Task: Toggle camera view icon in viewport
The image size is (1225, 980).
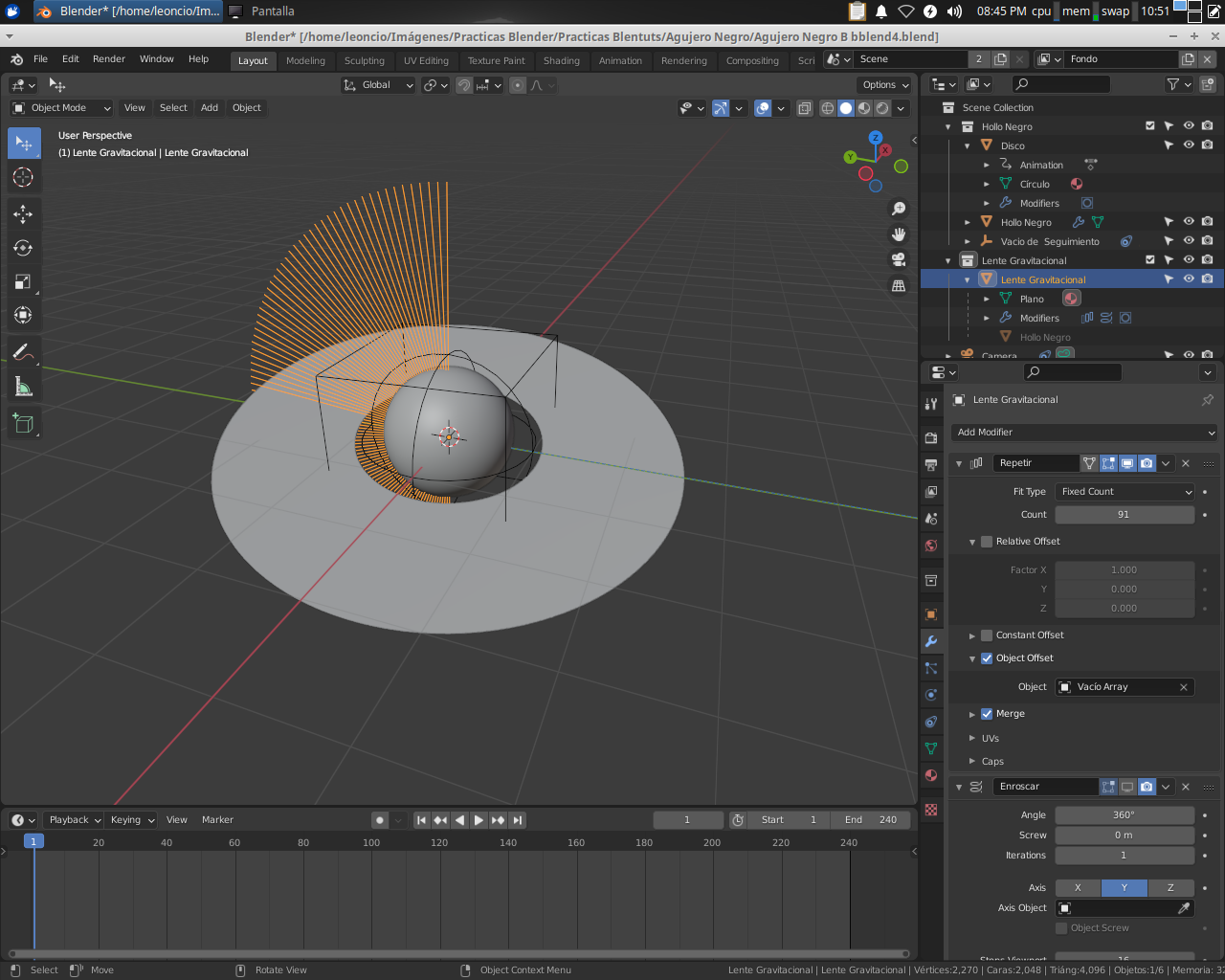Action: click(x=899, y=259)
